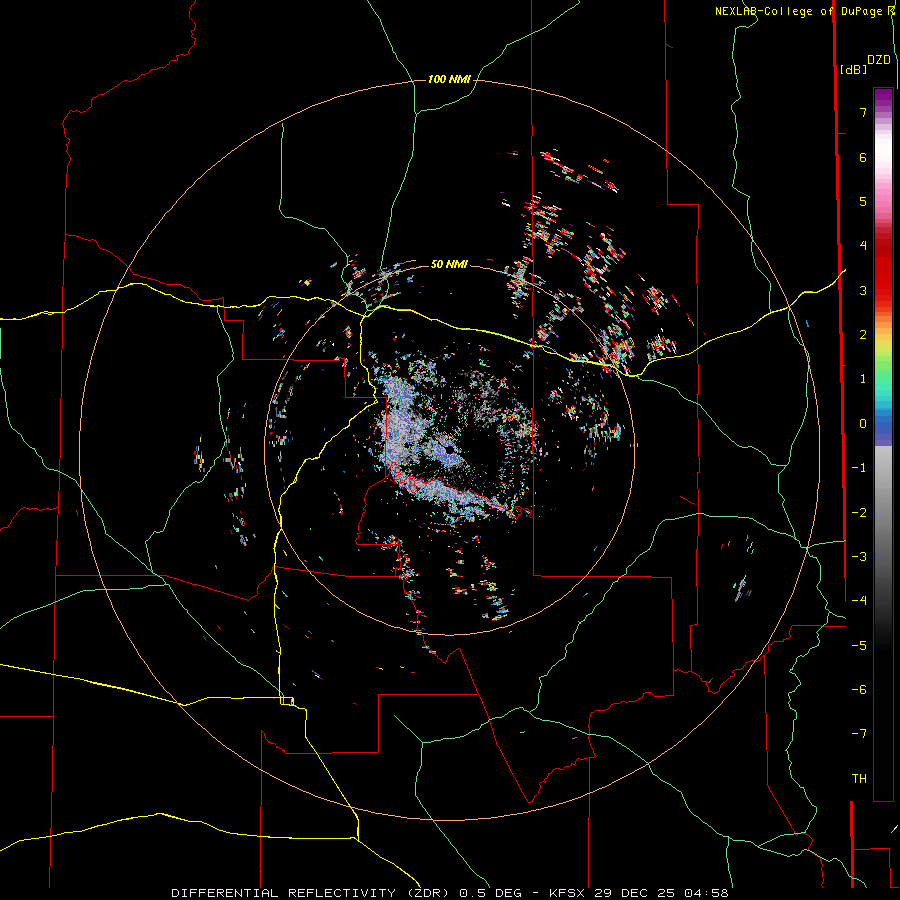This screenshot has width=900, height=900.
Task: Click "DIFFERENTIAL REFLECTIVITY" in the bottom caption
Action: [x=283, y=893]
